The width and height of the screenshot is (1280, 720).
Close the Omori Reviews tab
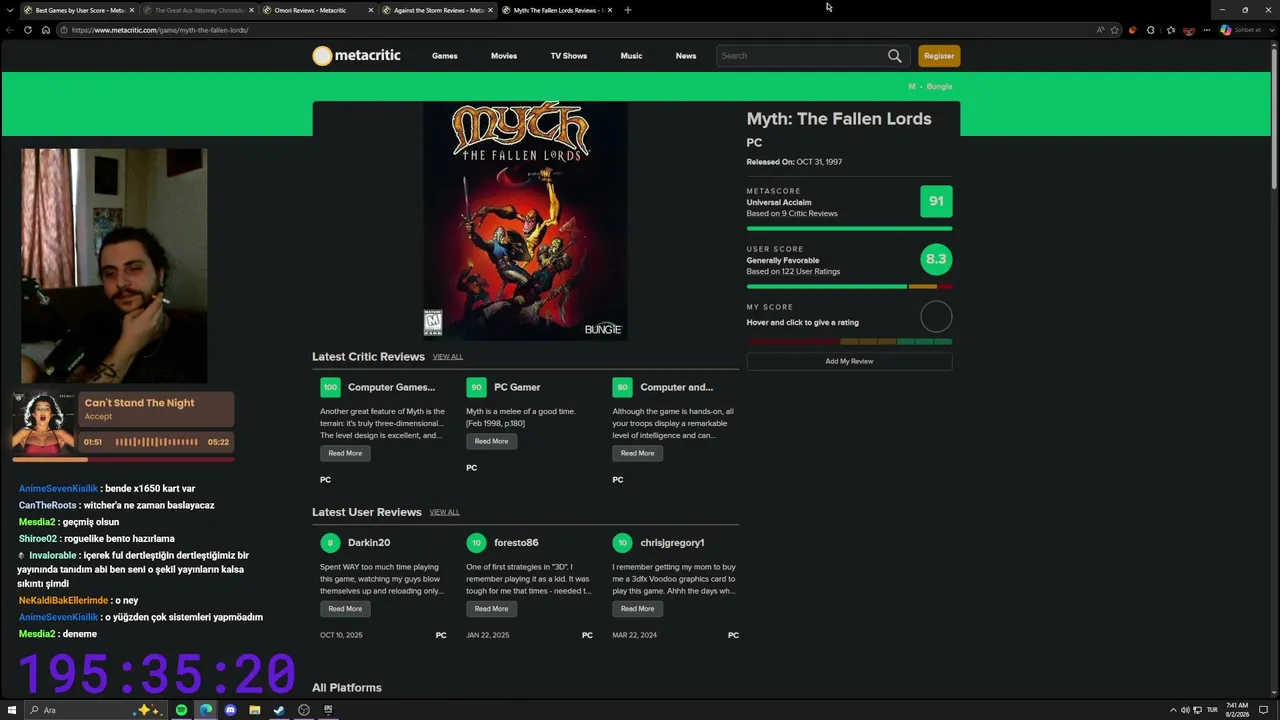[x=371, y=10]
